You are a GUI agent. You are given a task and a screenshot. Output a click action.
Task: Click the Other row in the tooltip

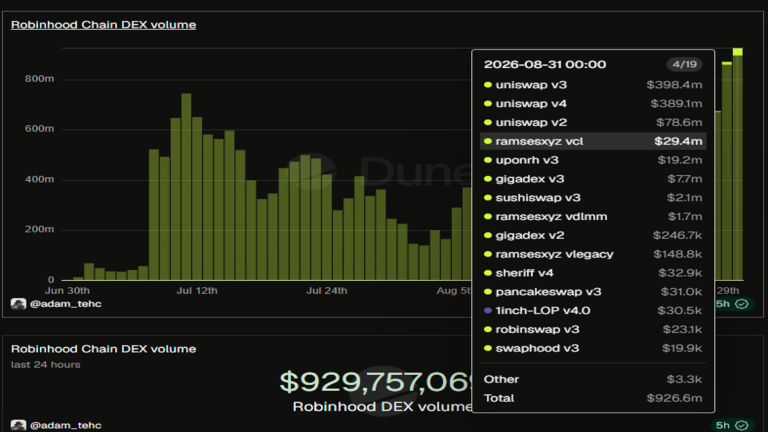click(x=593, y=379)
